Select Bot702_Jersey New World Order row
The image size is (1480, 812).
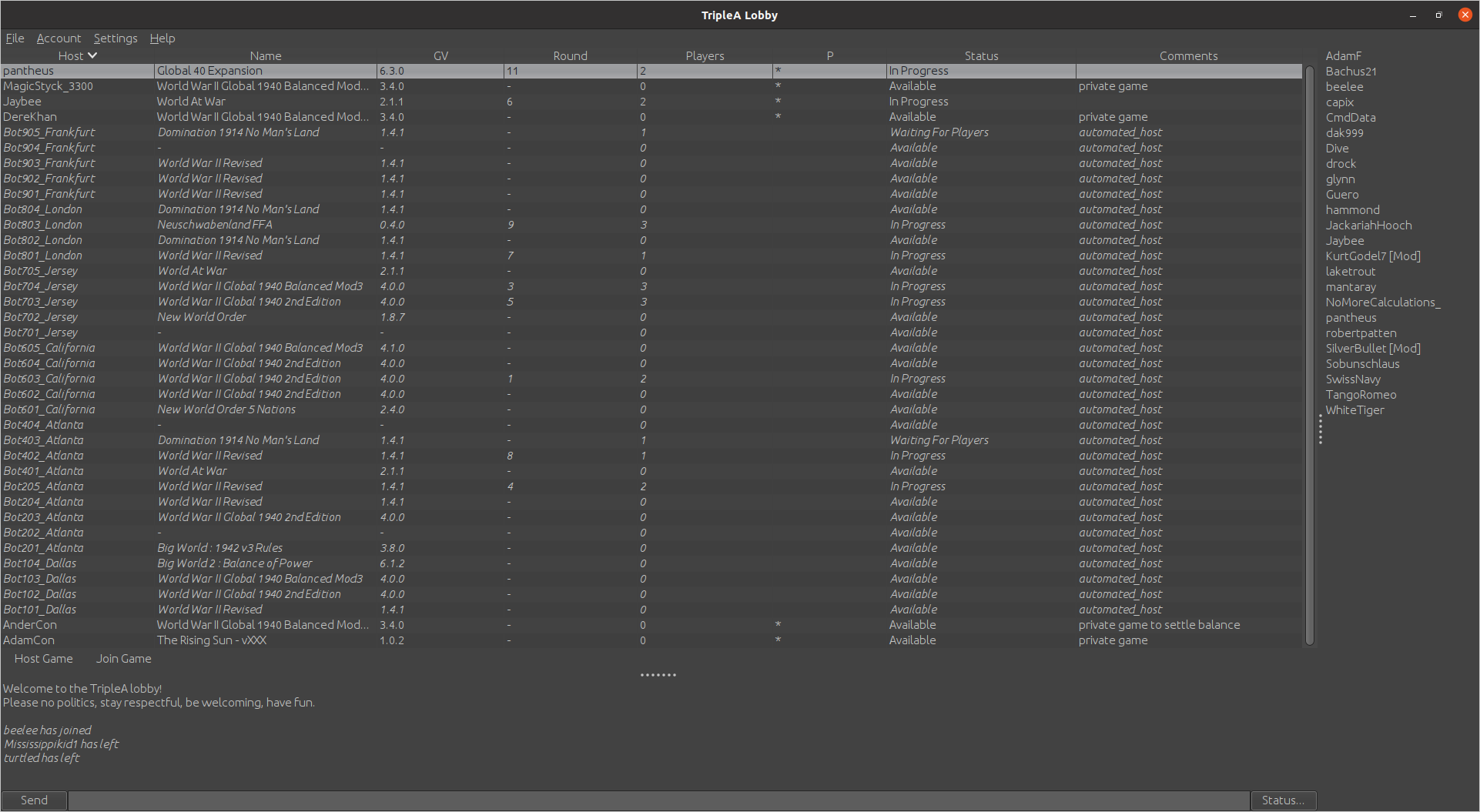pyautogui.click(x=651, y=317)
